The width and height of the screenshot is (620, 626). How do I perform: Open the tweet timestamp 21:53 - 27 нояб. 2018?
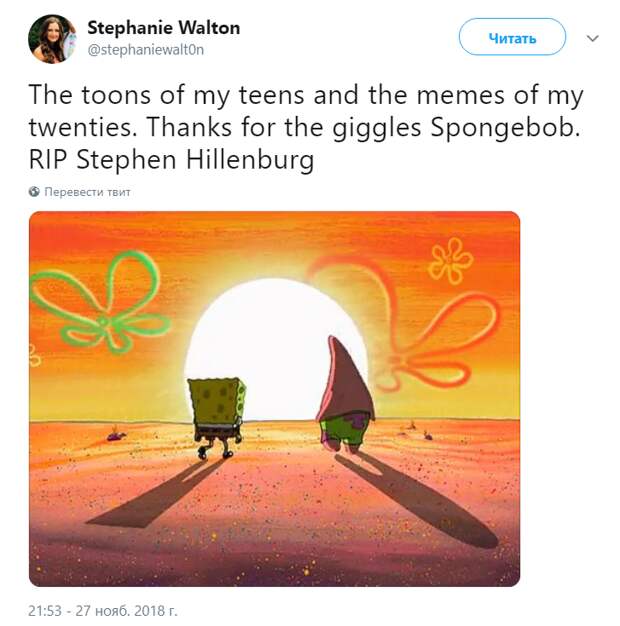tap(103, 611)
